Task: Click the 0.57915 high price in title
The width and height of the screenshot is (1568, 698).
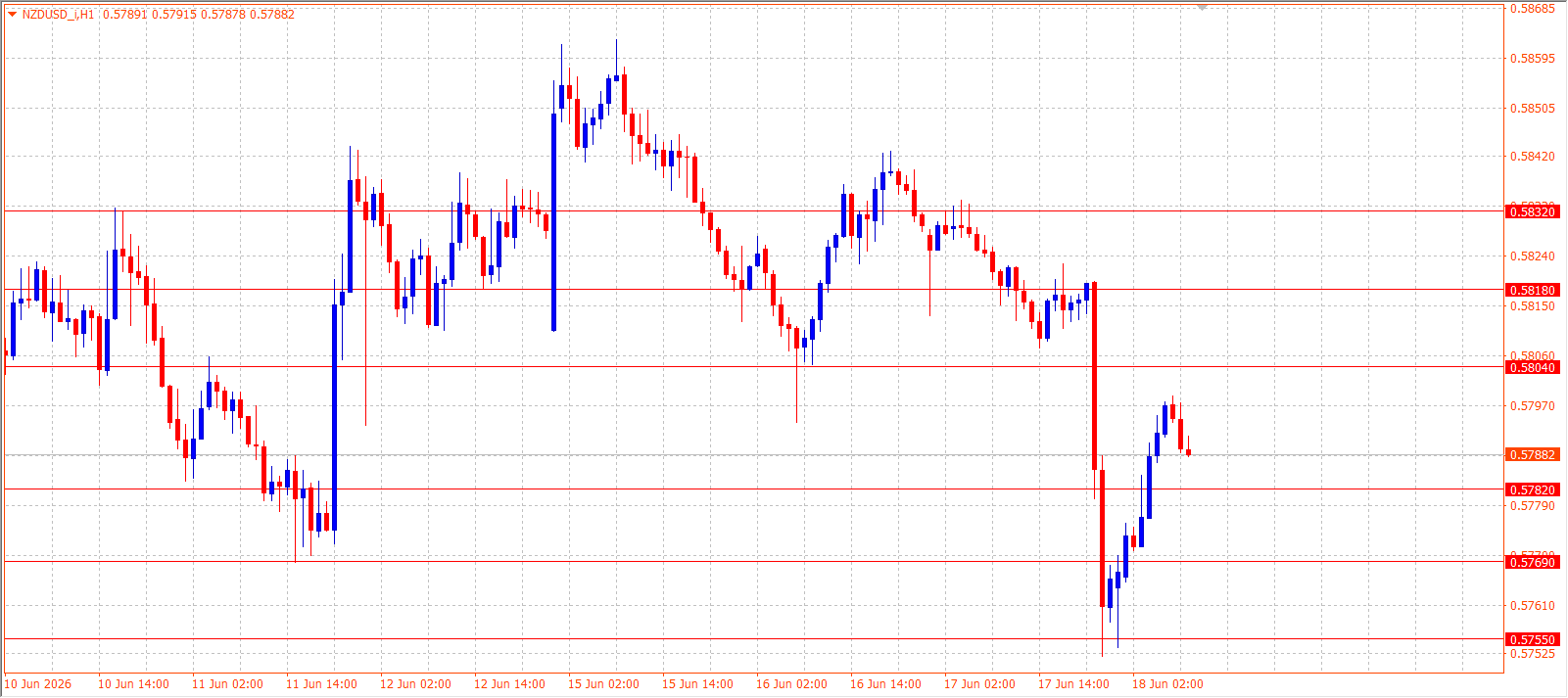Action: (173, 15)
